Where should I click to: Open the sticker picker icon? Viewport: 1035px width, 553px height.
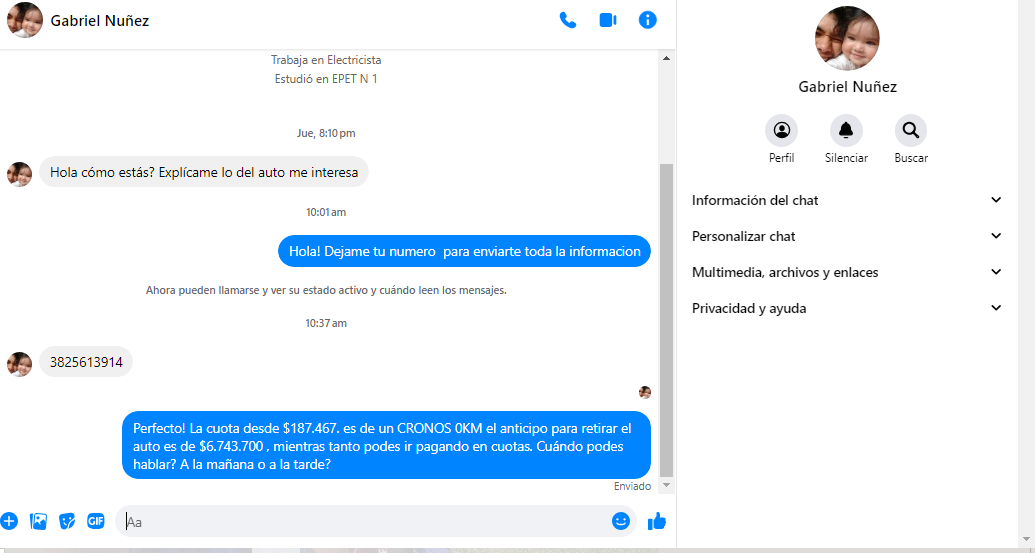(67, 521)
